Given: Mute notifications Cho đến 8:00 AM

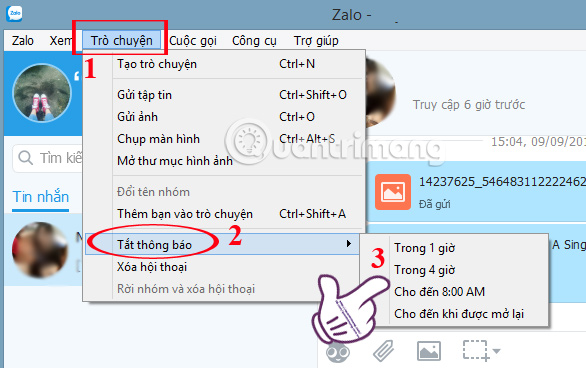Looking at the screenshot, I should [x=454, y=291].
